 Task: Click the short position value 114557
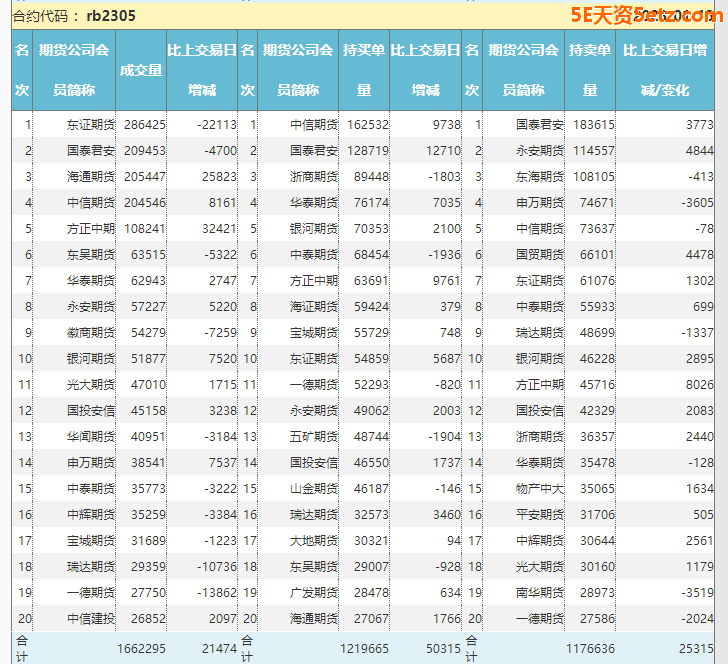(594, 151)
